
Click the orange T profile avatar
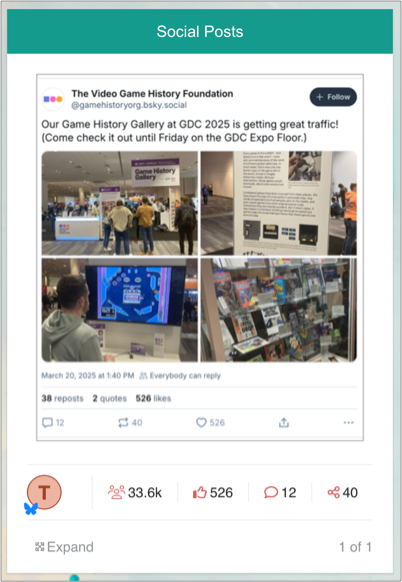click(44, 492)
